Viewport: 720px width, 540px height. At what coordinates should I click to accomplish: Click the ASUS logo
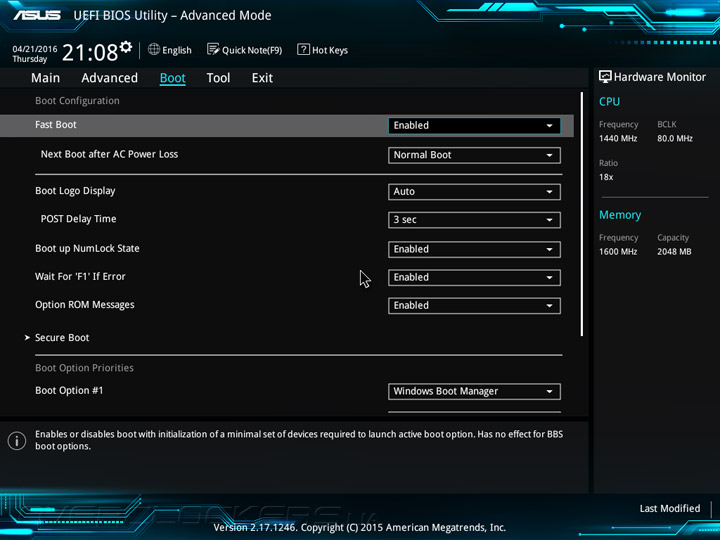click(x=37, y=15)
